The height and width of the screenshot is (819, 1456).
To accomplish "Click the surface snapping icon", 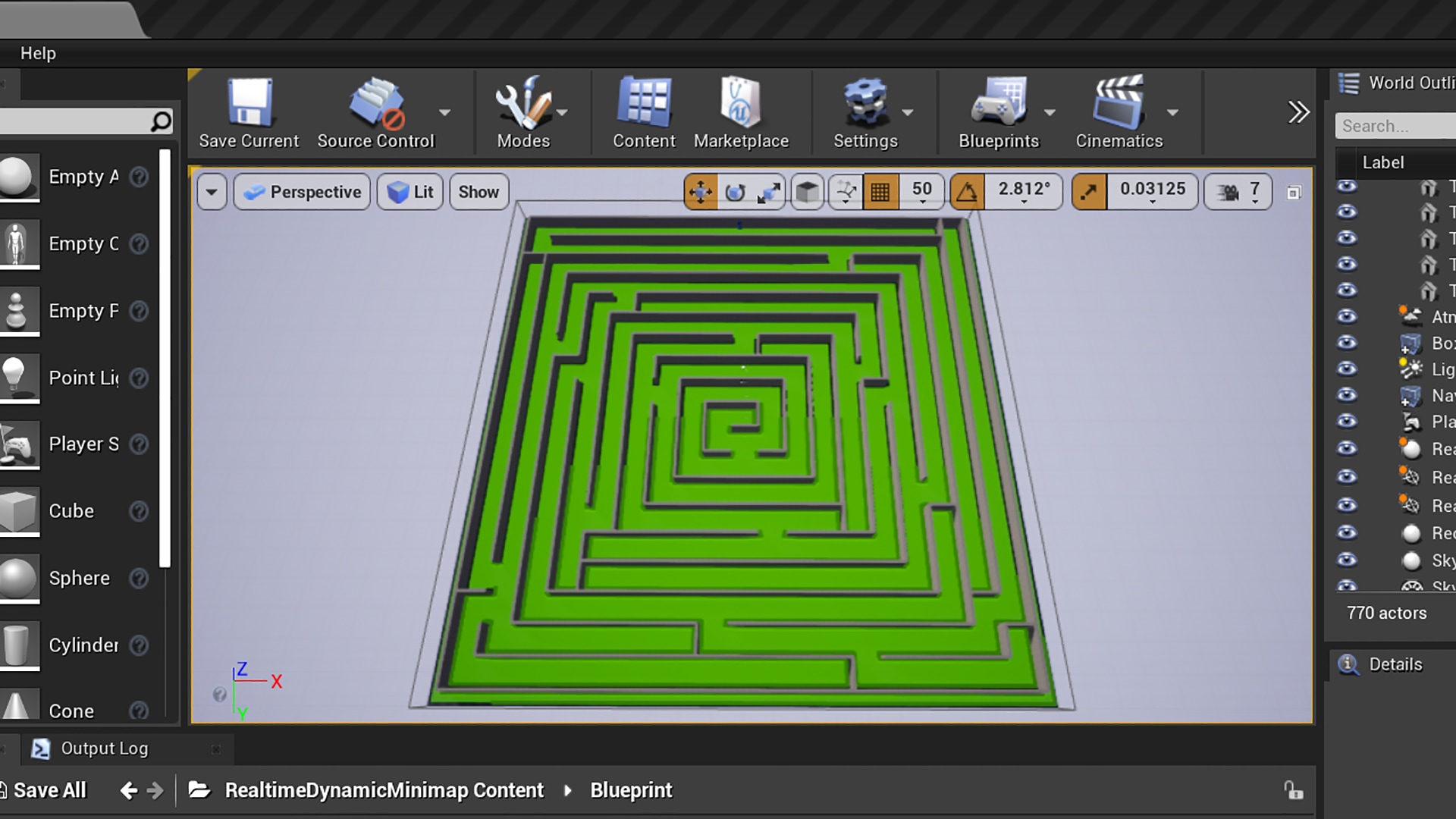I will coord(845,190).
